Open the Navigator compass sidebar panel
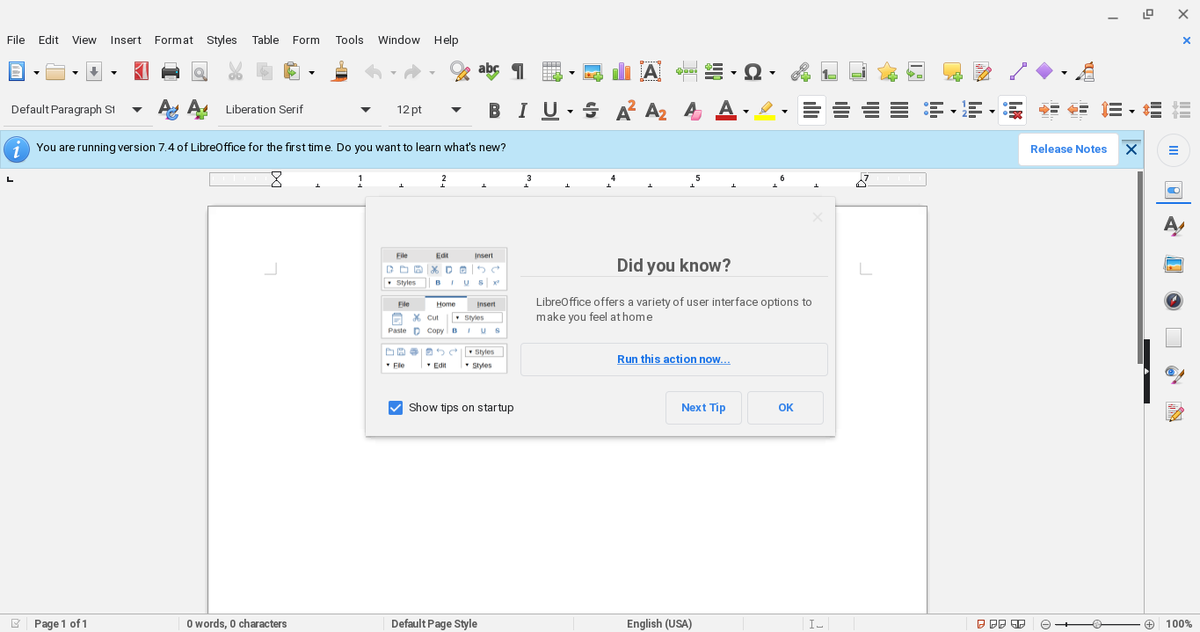 (1174, 301)
